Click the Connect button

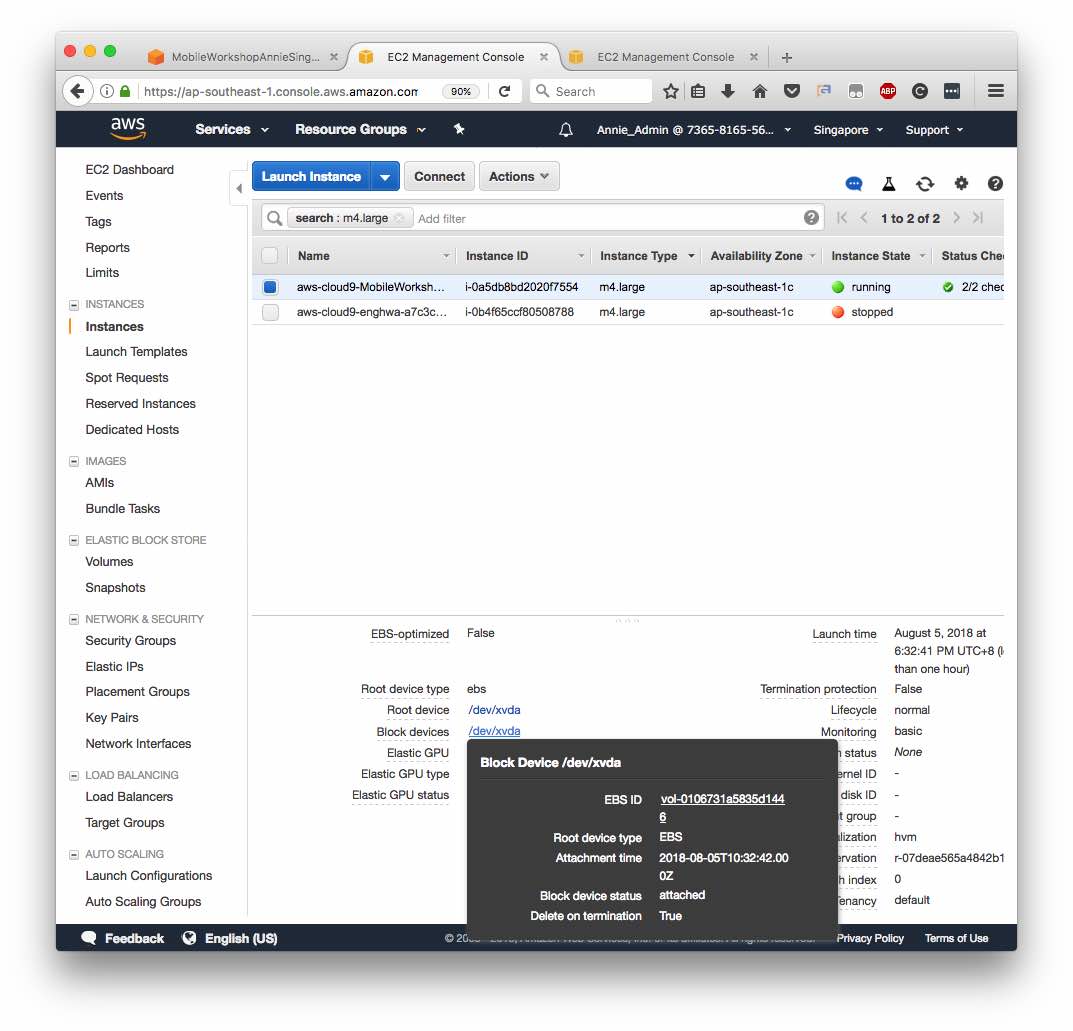439,177
